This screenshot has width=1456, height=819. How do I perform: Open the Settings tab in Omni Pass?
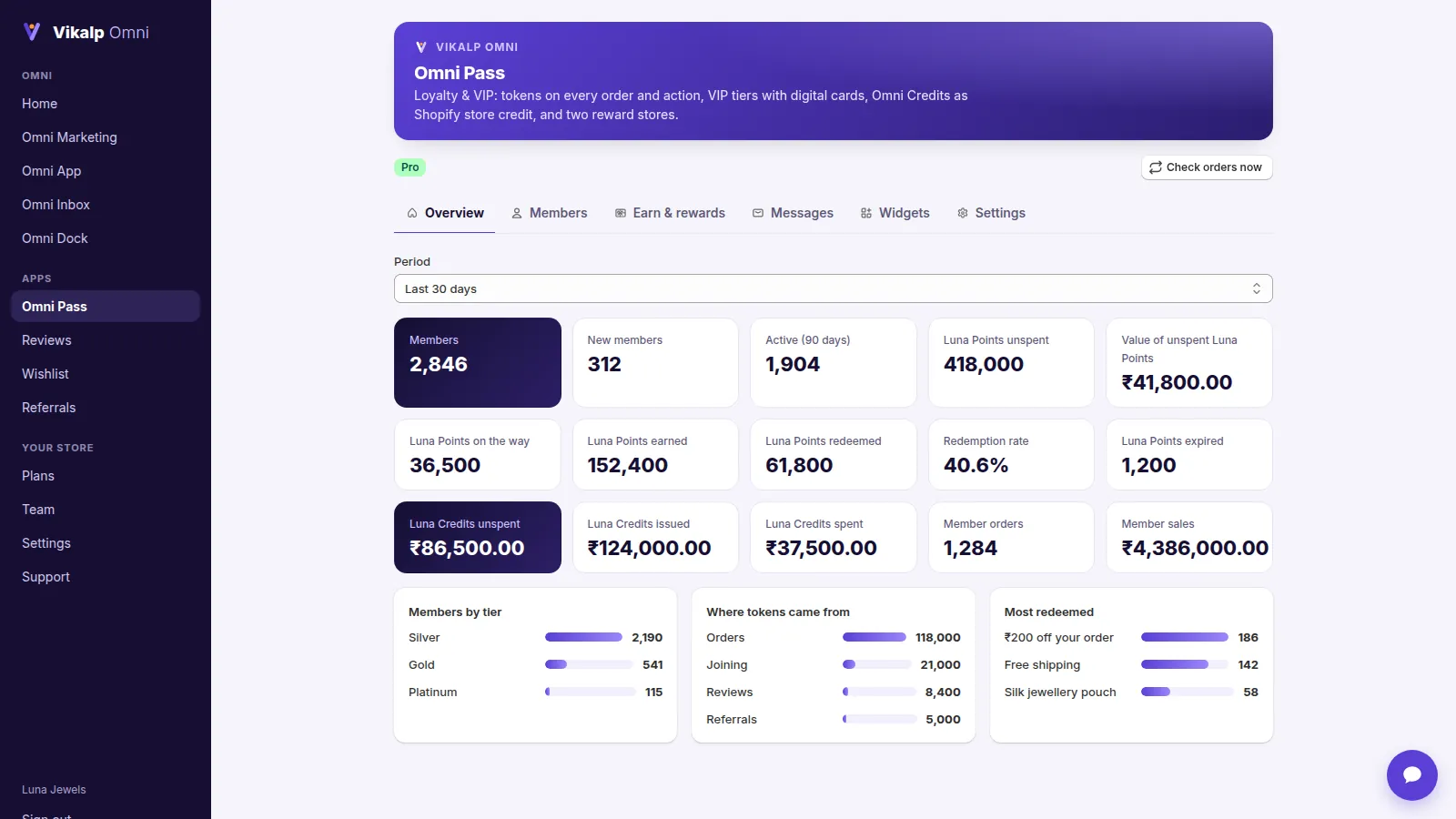tap(991, 213)
